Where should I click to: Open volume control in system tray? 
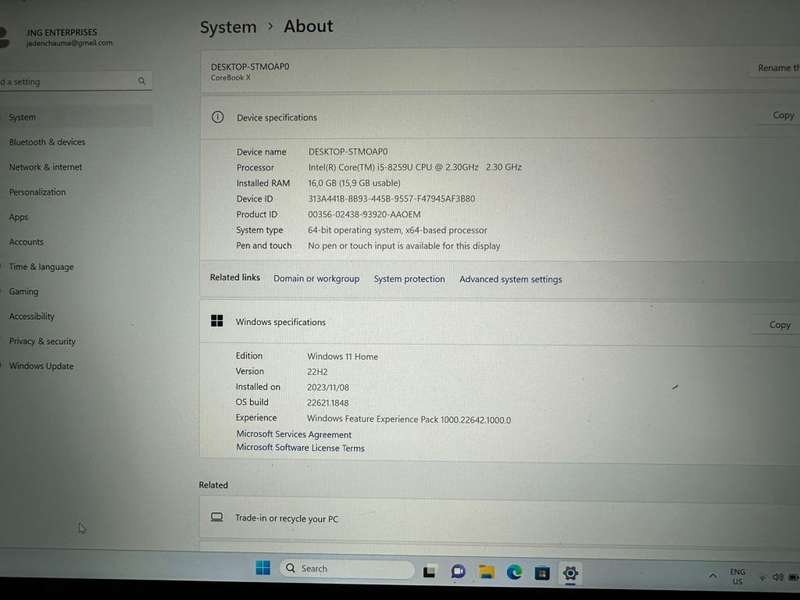point(778,577)
